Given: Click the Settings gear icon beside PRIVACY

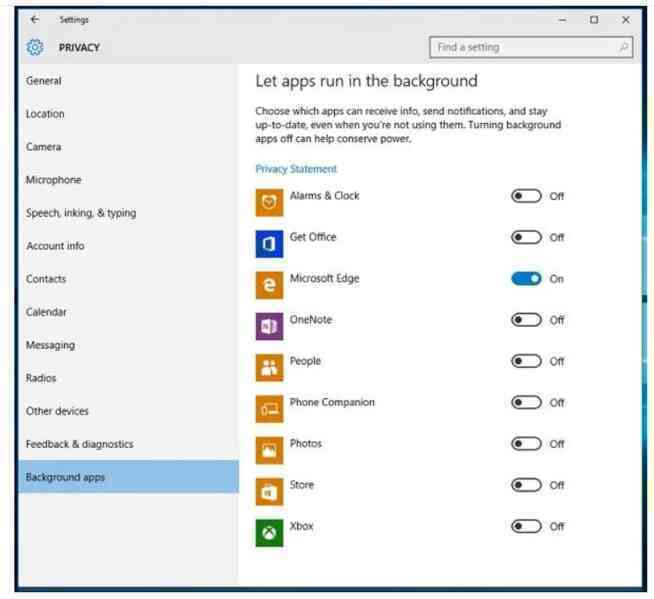Looking at the screenshot, I should (35, 48).
